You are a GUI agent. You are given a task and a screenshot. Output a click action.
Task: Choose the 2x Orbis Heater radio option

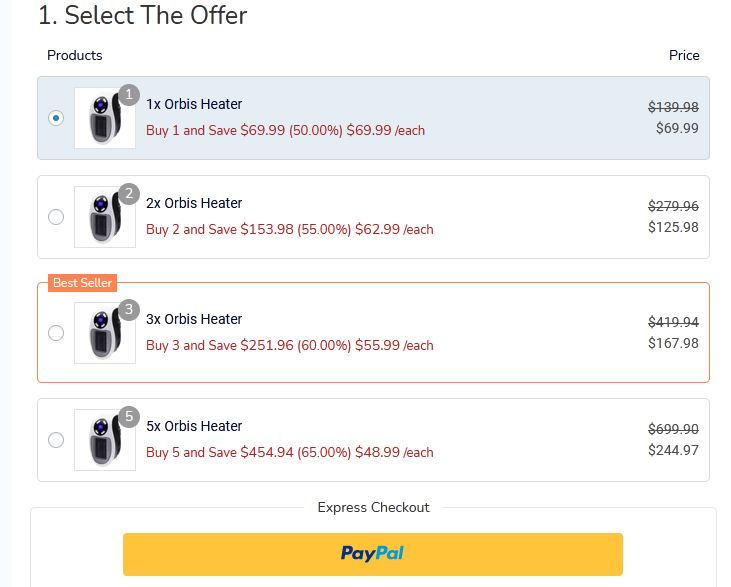click(56, 217)
